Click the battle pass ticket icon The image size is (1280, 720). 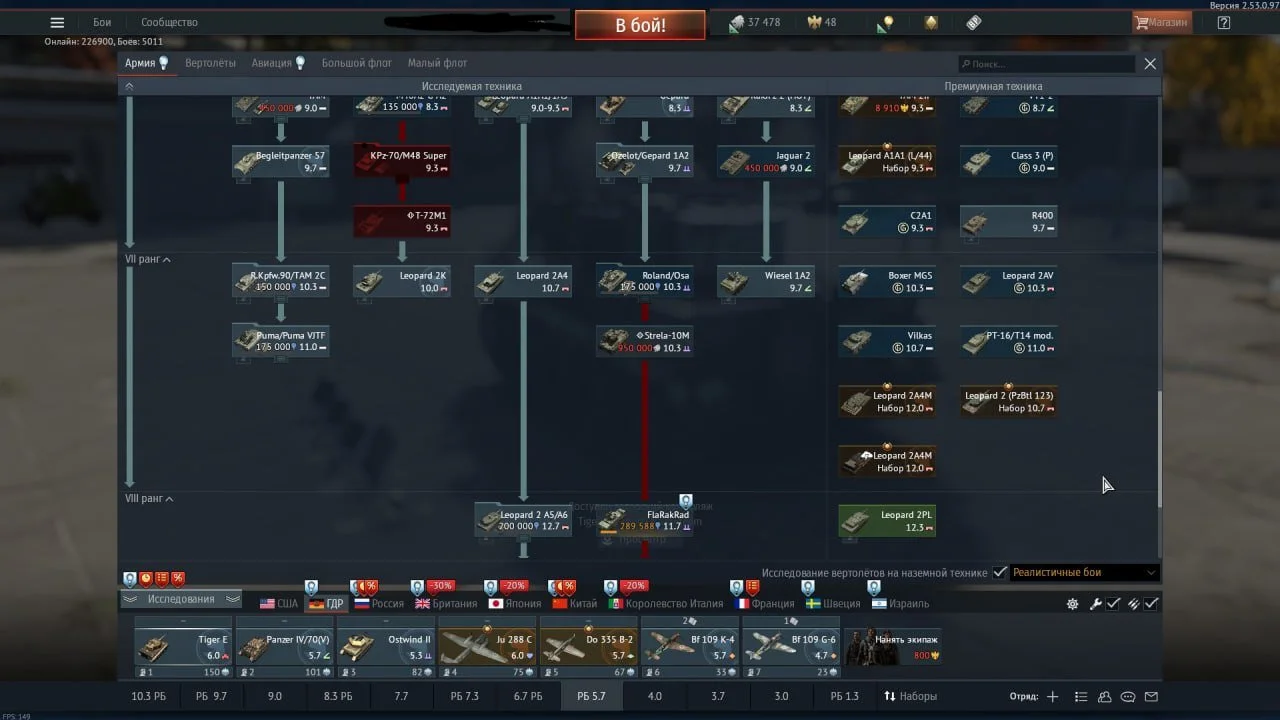tap(973, 23)
